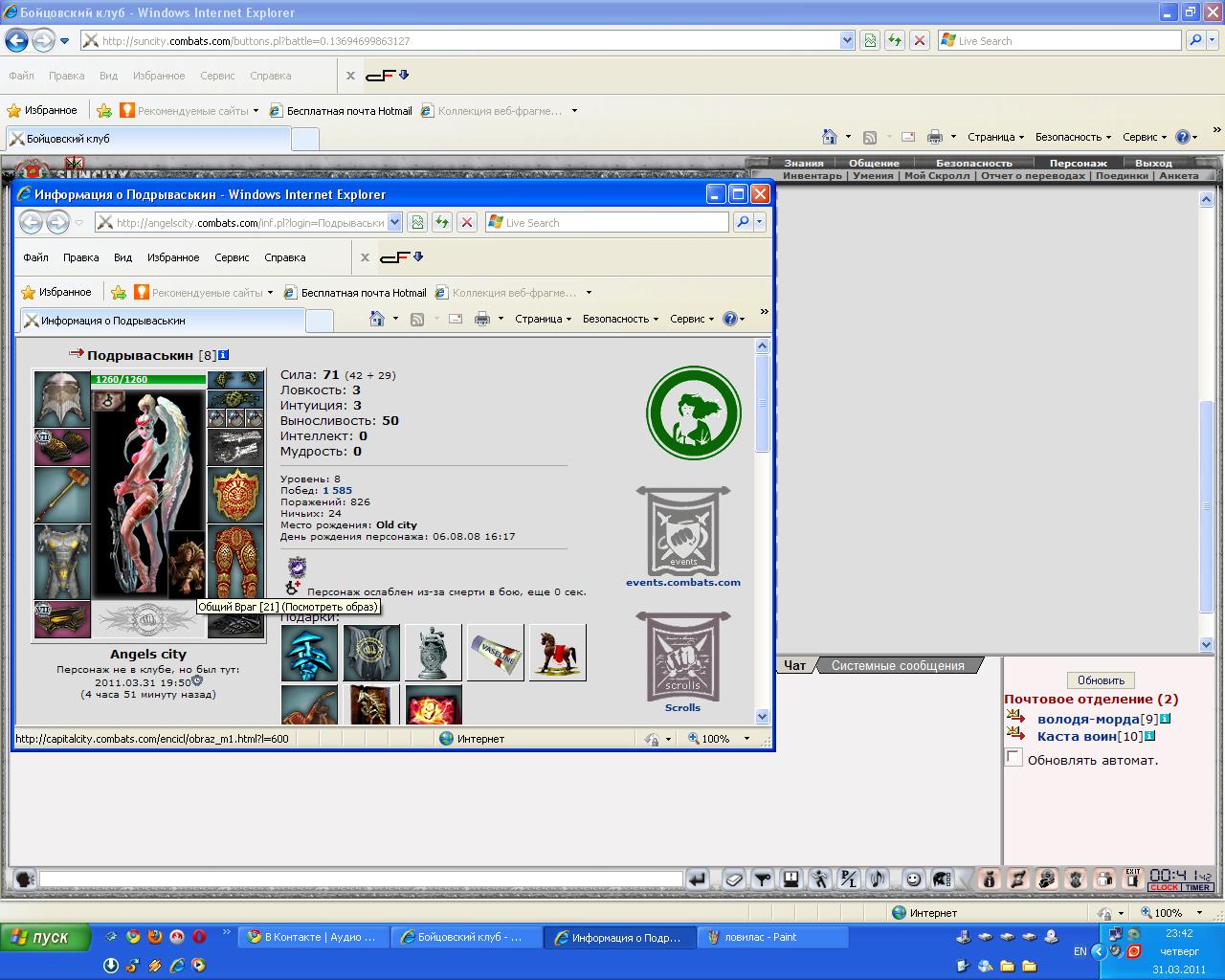The height and width of the screenshot is (980, 1225).
Task: Select the red shield equipment icon
Action: (235, 495)
